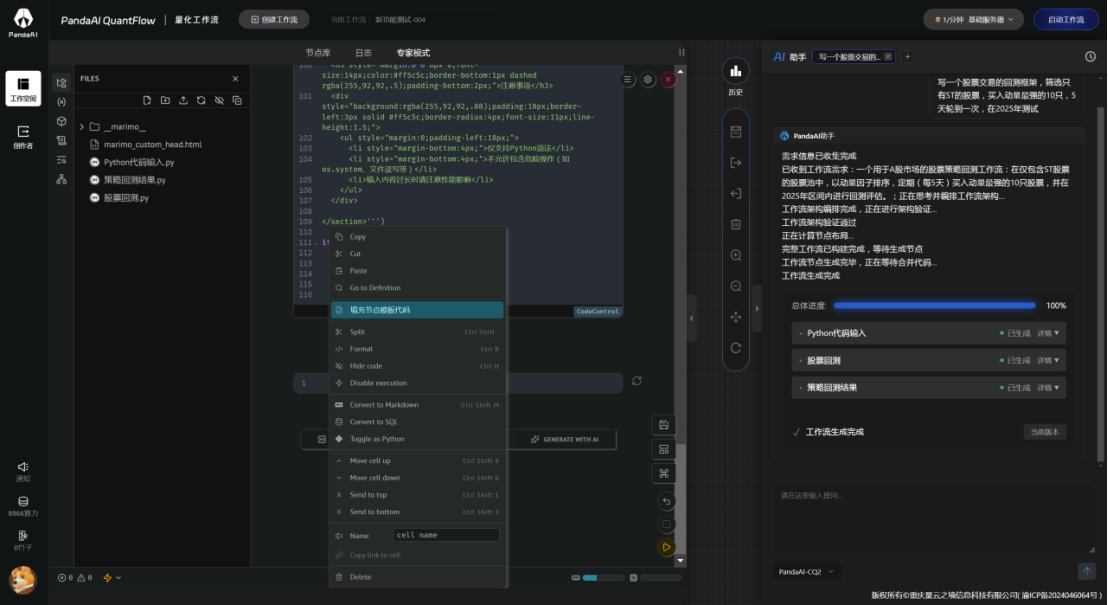Viewport: 1108px width, 605px height.
Task: Select Convert to Markdown menu item
Action: (x=417, y=405)
